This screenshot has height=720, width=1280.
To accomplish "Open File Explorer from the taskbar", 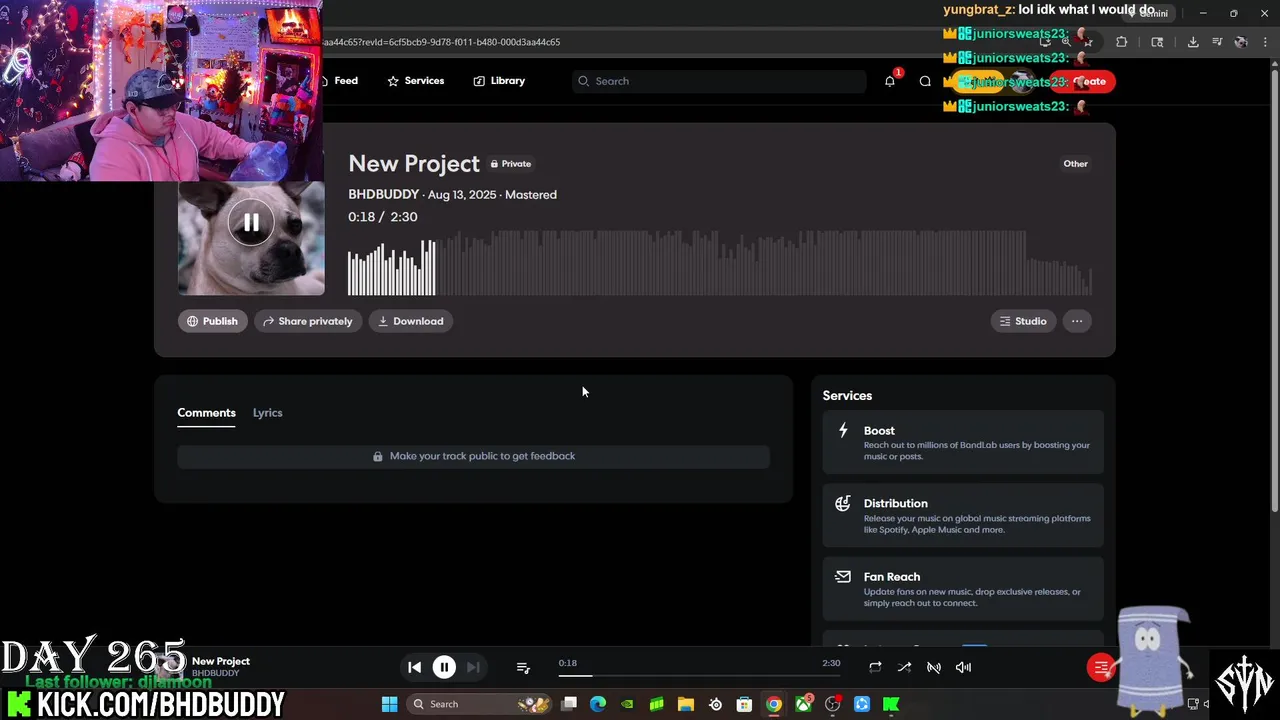I will 686,704.
